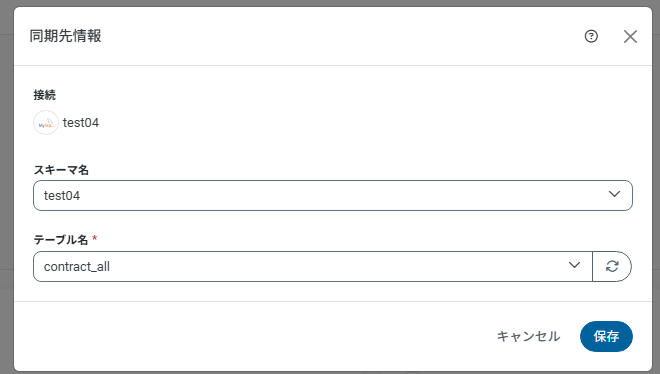Save settings with the 保存 button
This screenshot has height=374, width=660.
[x=606, y=337]
